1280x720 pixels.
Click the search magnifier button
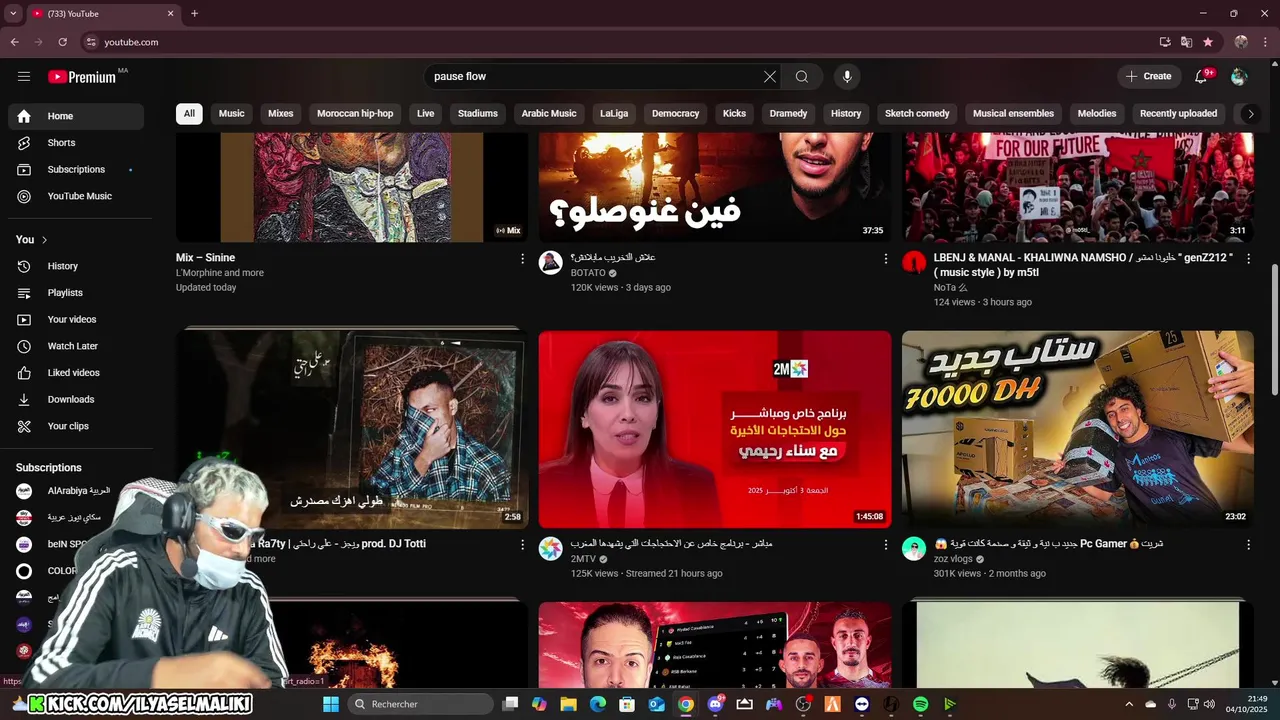pos(802,76)
